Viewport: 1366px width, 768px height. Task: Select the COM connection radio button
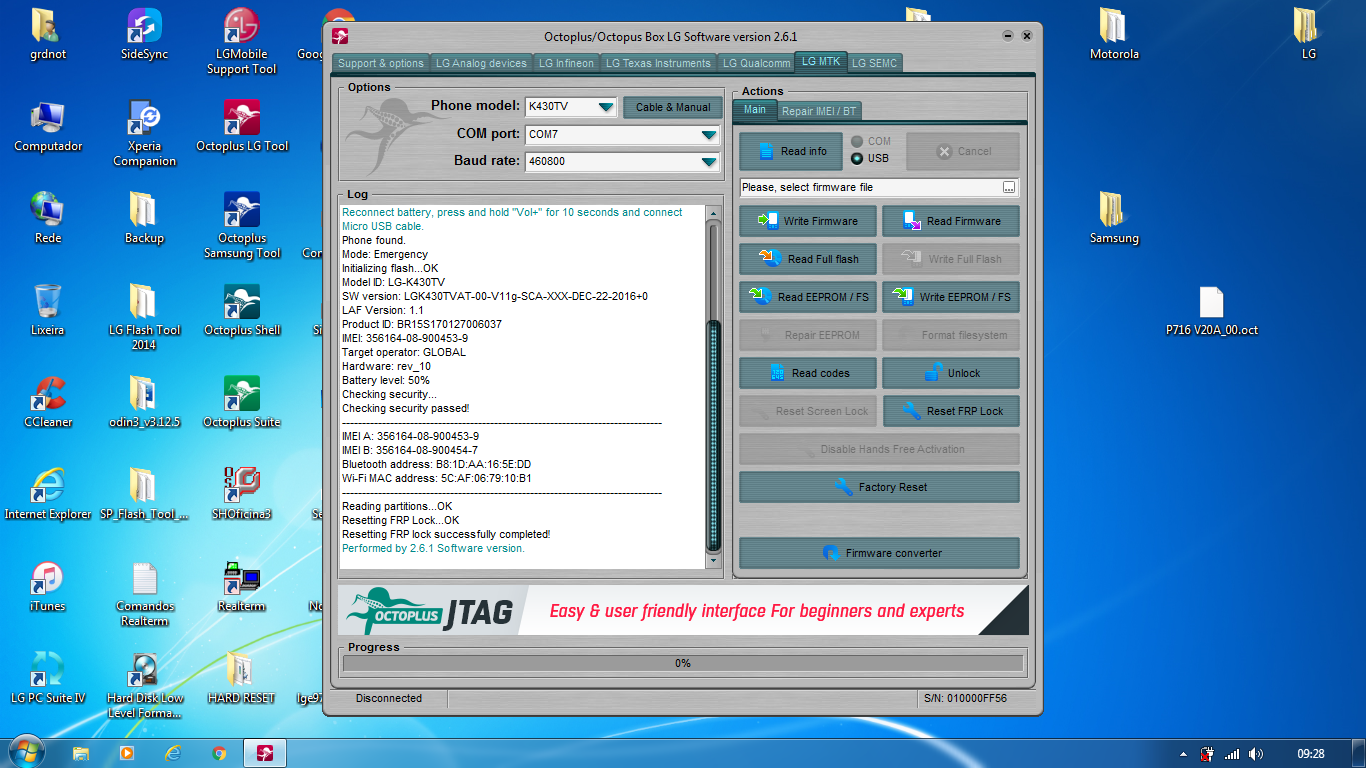857,142
